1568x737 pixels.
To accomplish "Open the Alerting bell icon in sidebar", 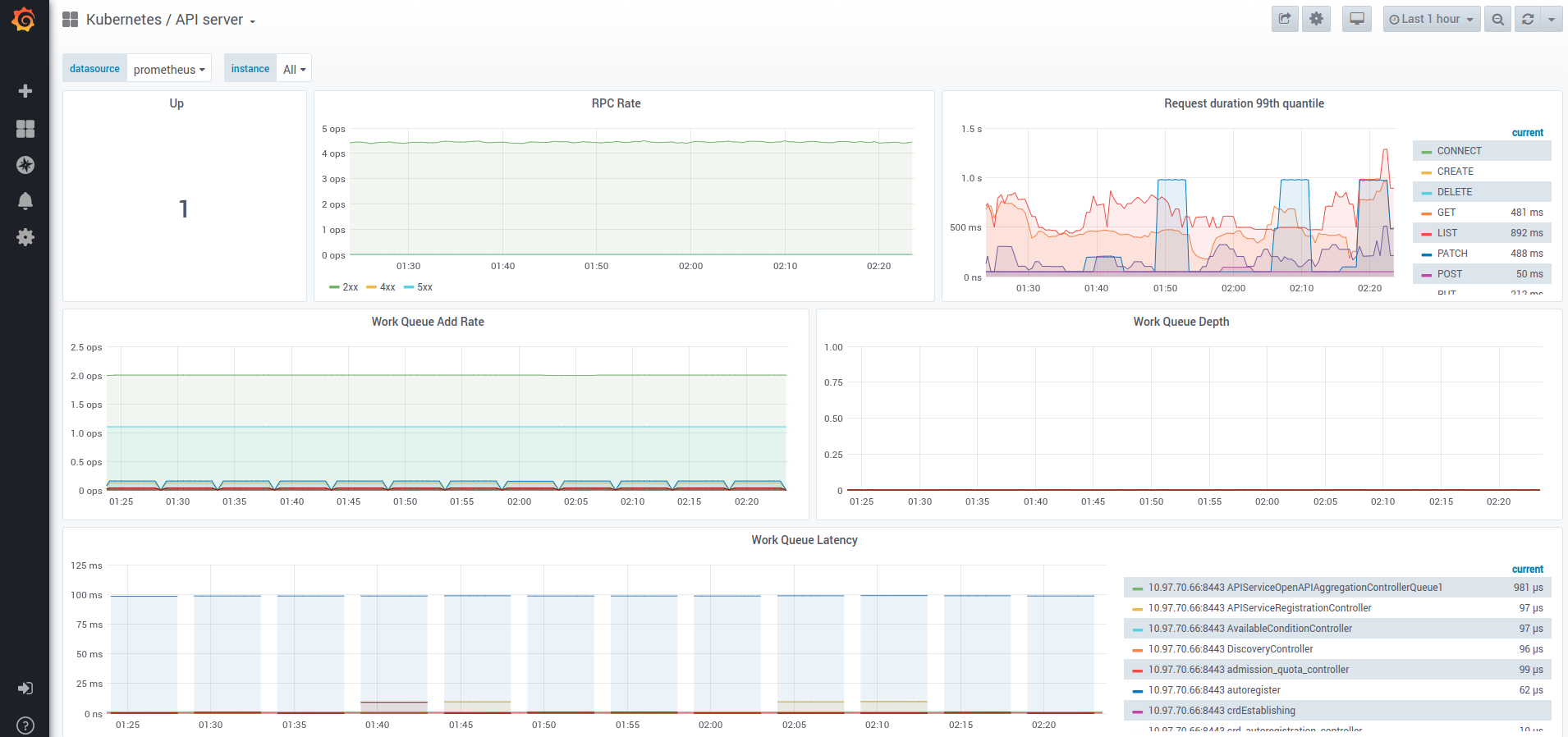I will pos(25,201).
